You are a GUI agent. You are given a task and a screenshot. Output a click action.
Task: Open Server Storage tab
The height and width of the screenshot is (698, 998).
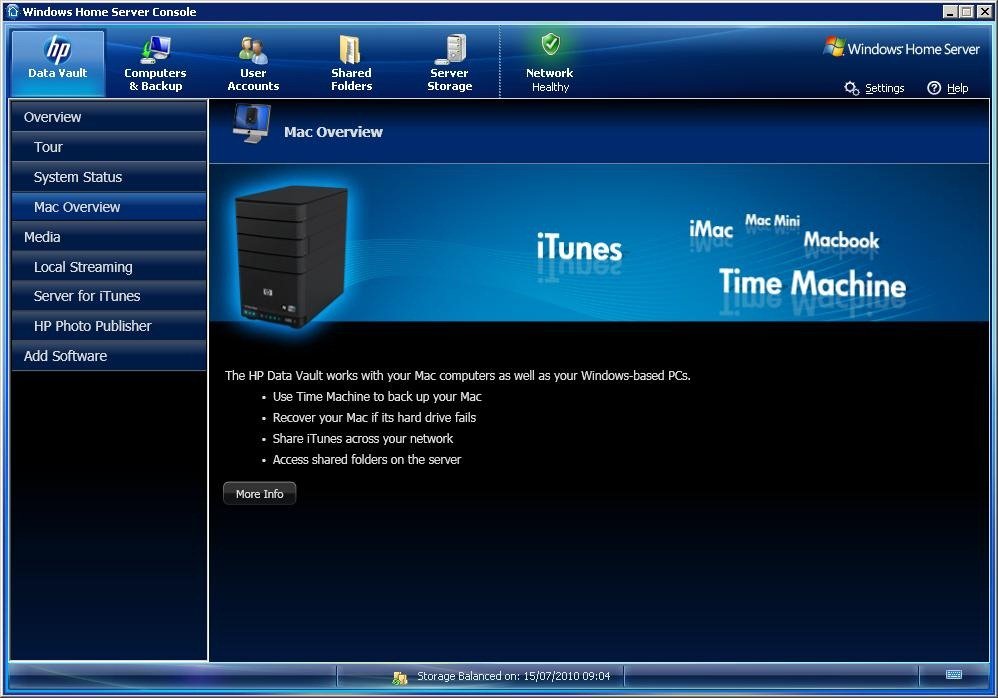(449, 63)
